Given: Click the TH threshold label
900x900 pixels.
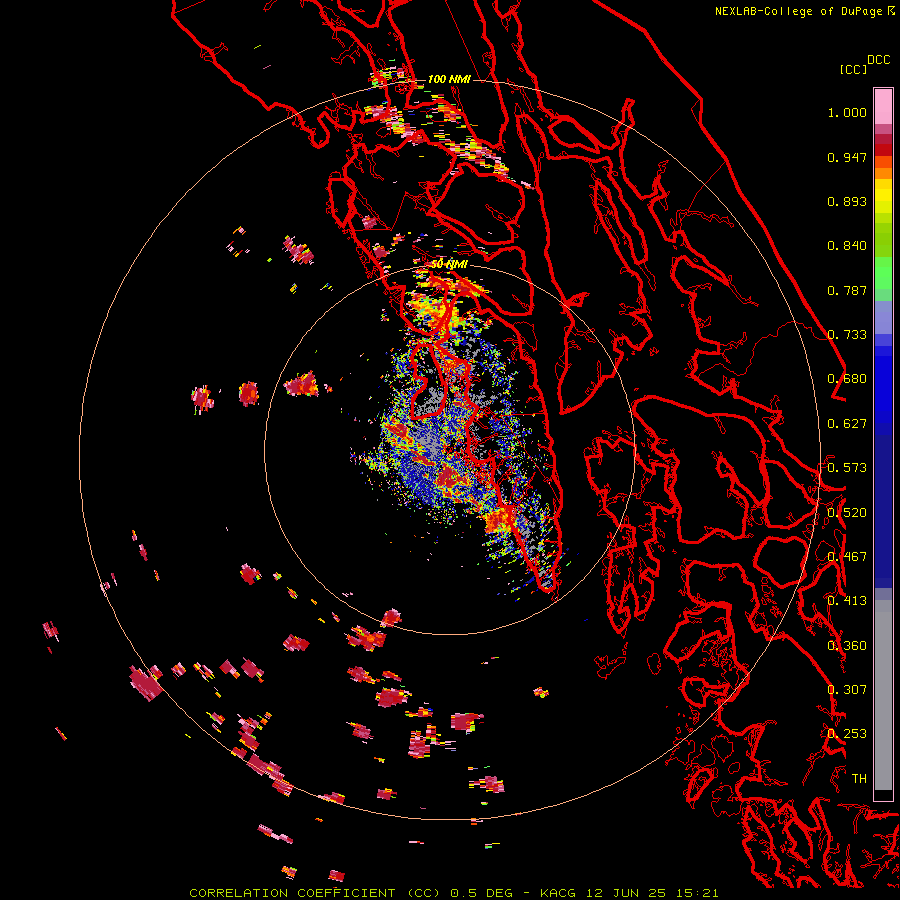Looking at the screenshot, I should (859, 779).
